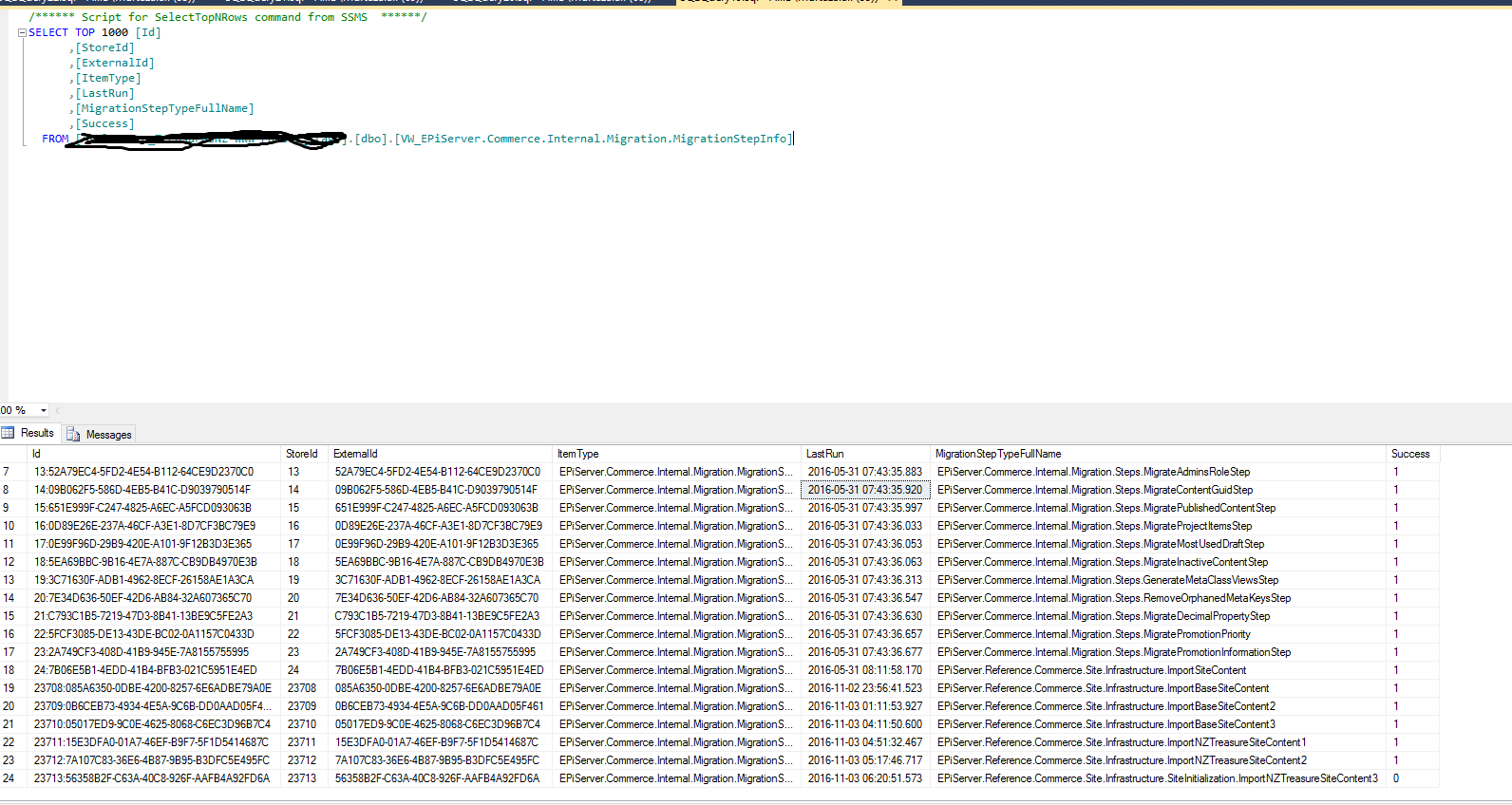Viewport: 1512px width, 805px height.
Task: Select row header 7 in results grid
Action: tap(14, 472)
